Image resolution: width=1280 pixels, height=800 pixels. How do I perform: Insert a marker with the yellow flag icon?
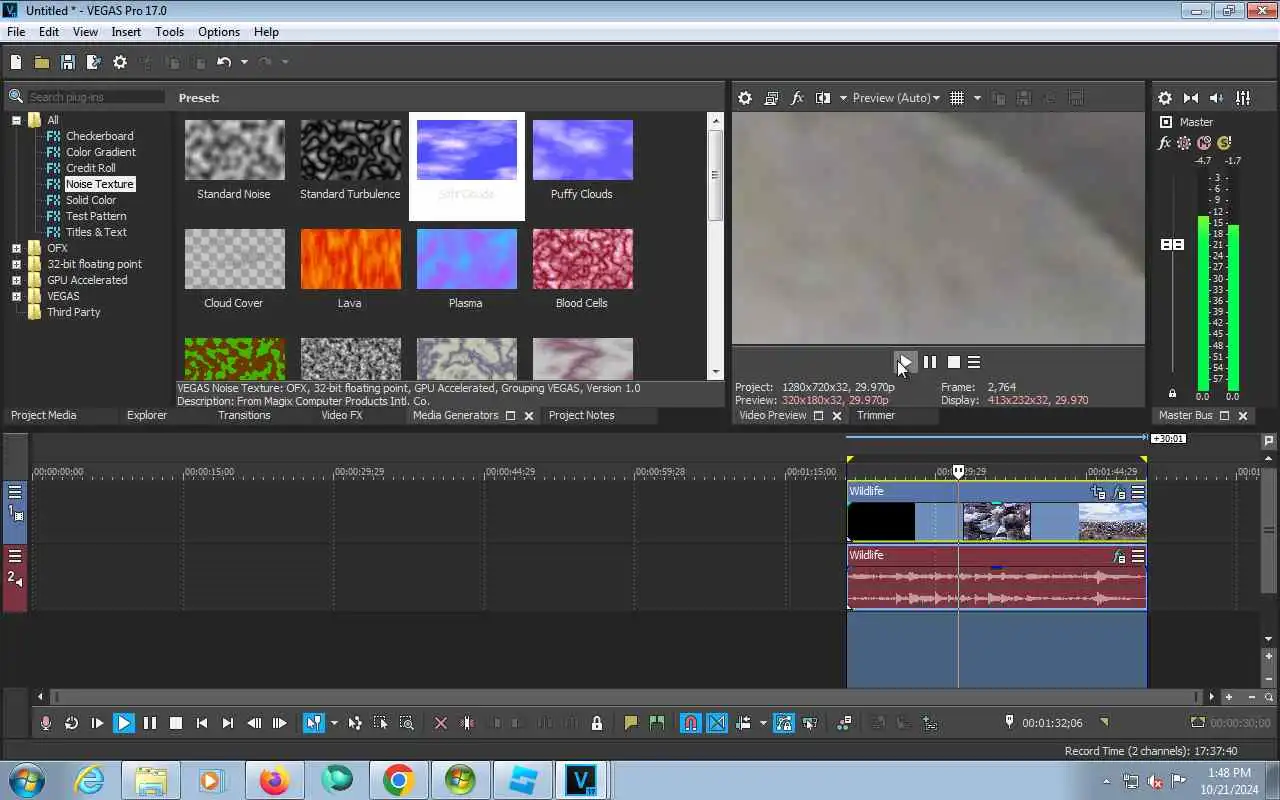pyautogui.click(x=631, y=723)
